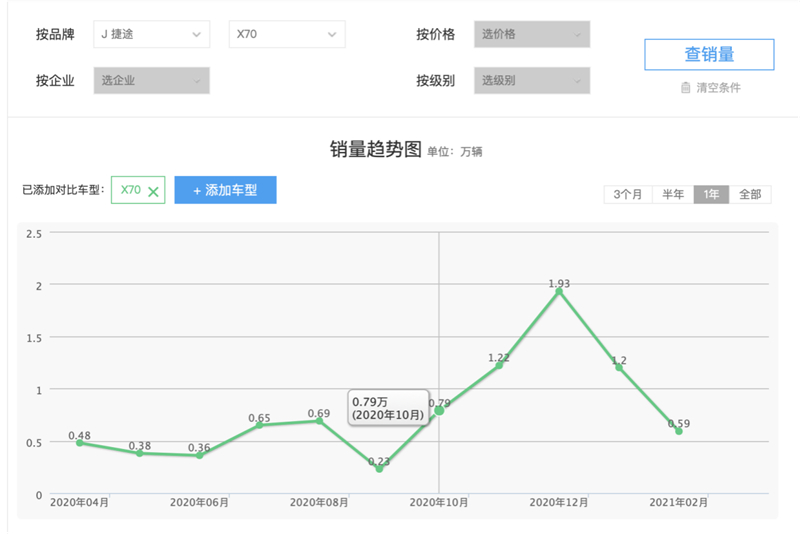
Task: Click the 1.5 y-axis value
Action: (x=34, y=338)
